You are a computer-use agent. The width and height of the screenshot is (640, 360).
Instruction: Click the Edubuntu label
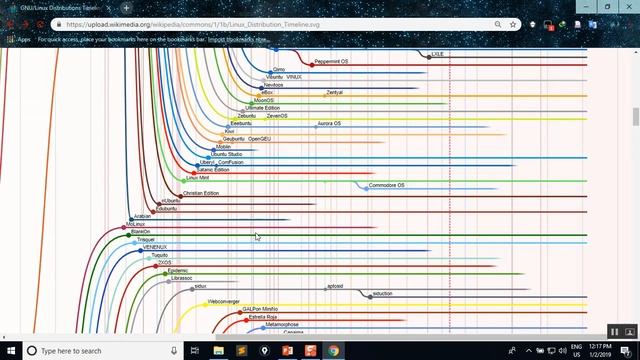point(166,209)
